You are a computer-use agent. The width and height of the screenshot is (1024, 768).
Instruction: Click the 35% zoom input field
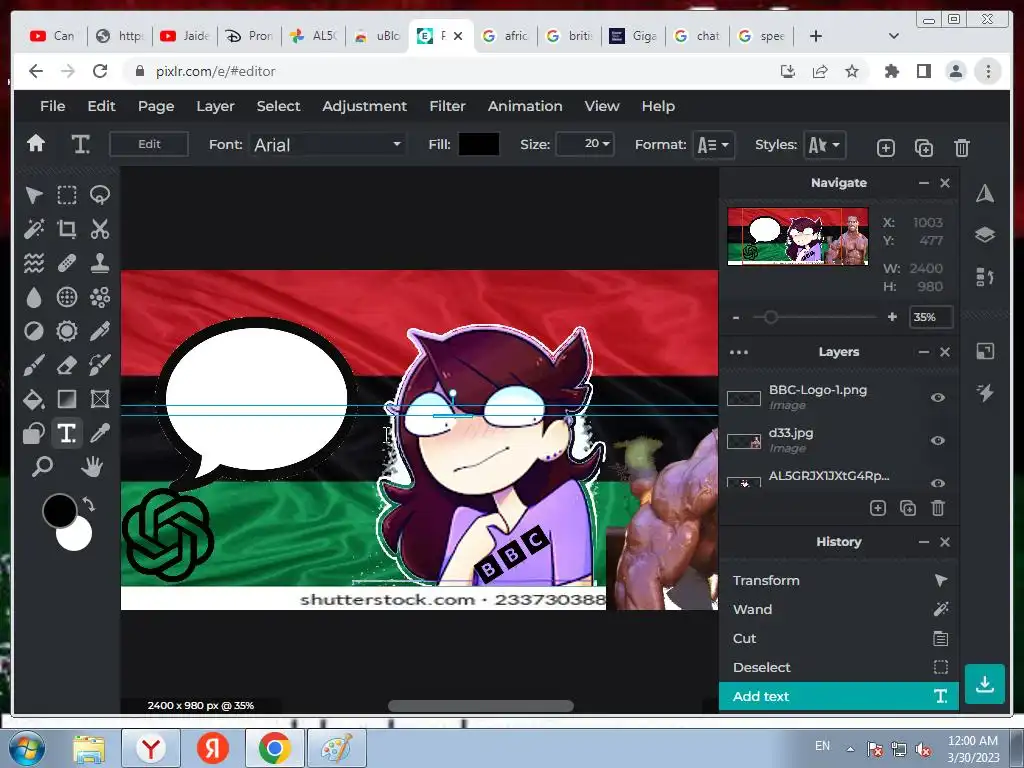[x=931, y=317]
